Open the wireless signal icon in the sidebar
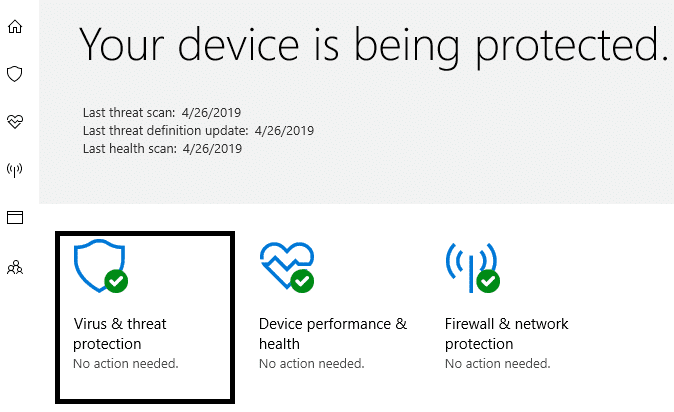Screen dimensions: 674x412 point(15,169)
